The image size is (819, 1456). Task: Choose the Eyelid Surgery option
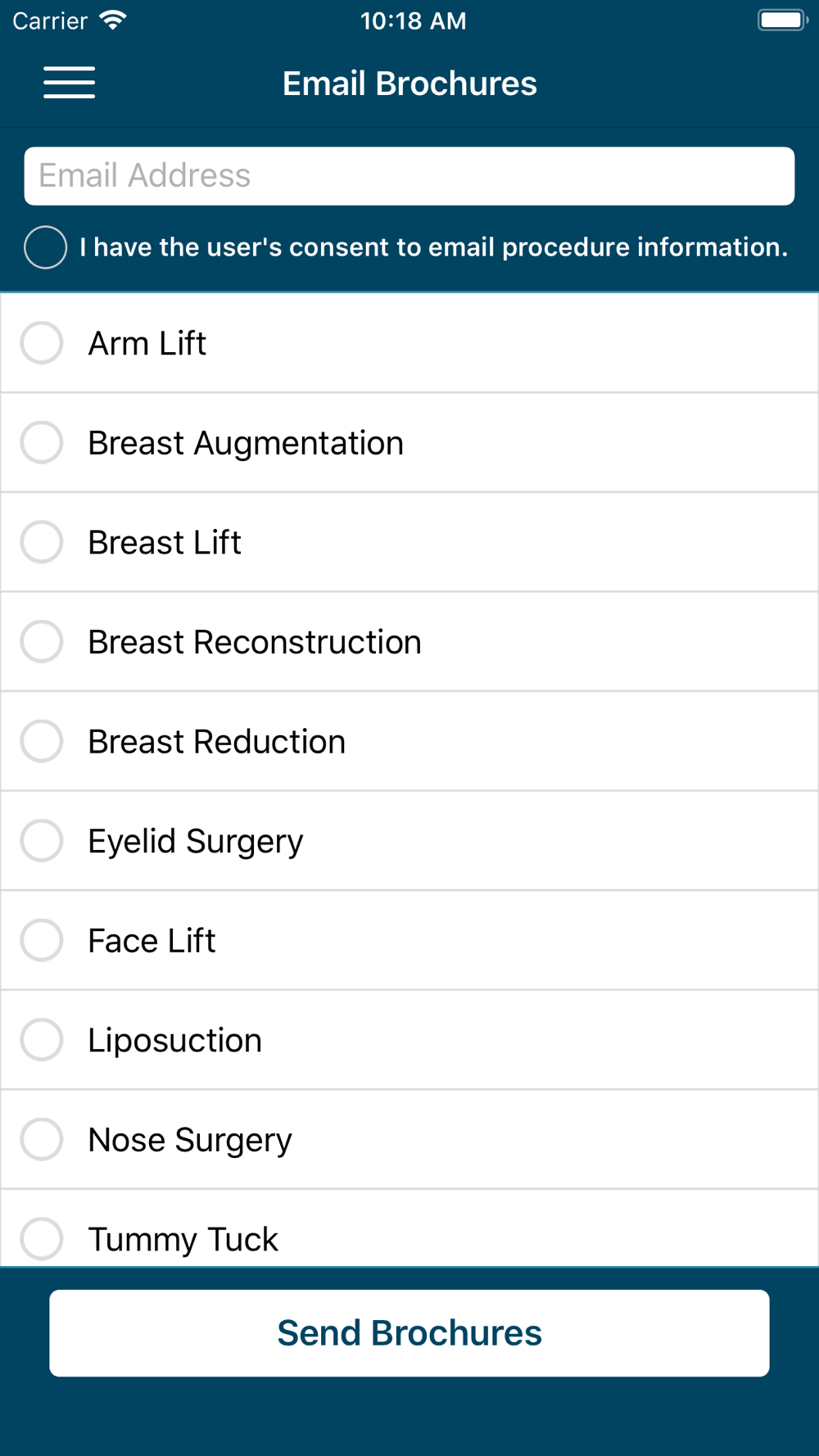42,840
